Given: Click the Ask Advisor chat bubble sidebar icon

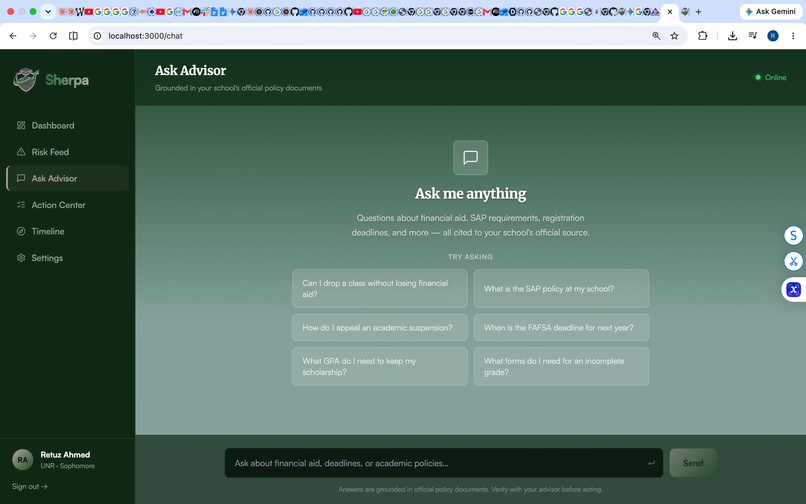Looking at the screenshot, I should (21, 178).
